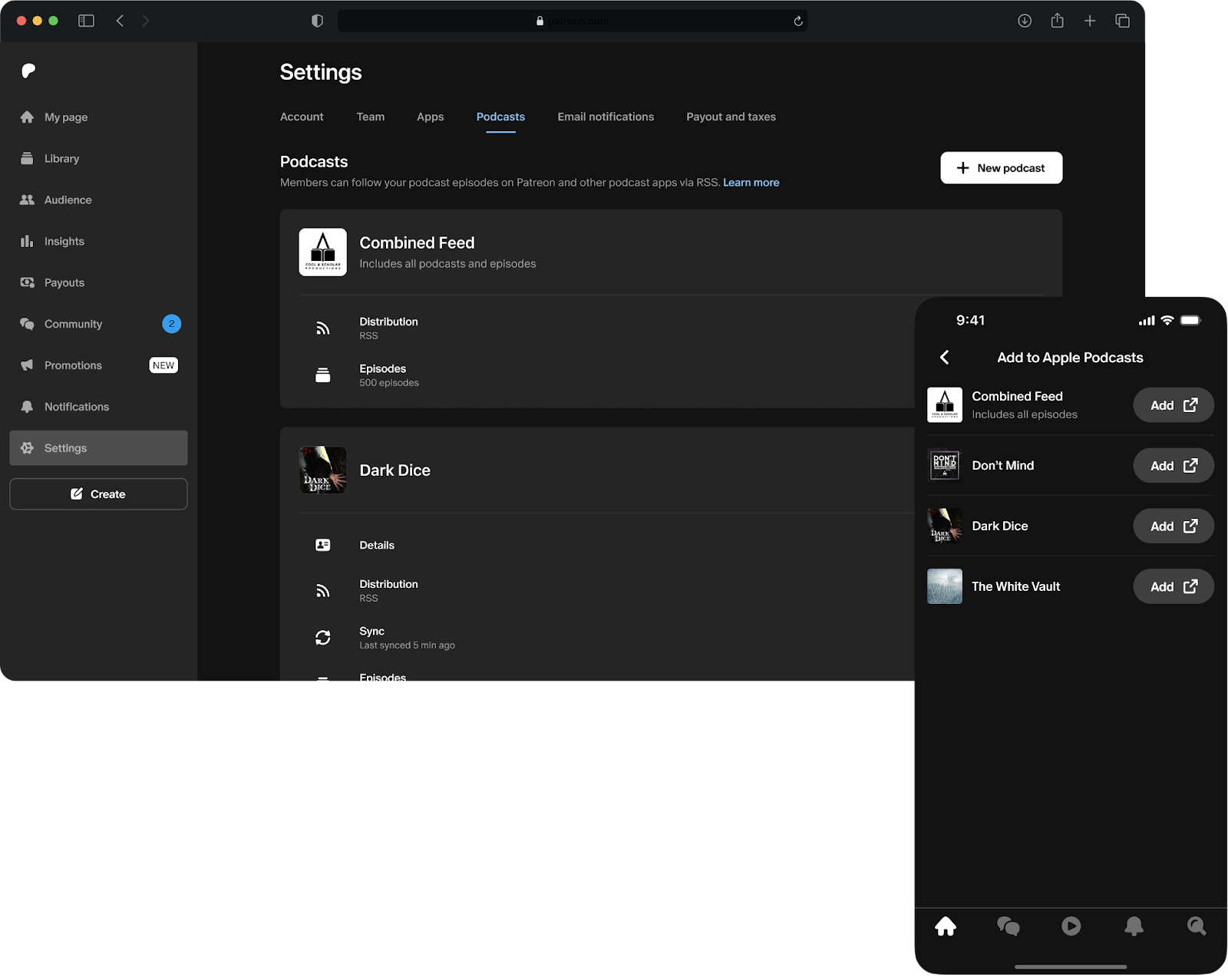Tap the mobile home tab icon
Screen dimensions: 1228x980
[x=946, y=926]
